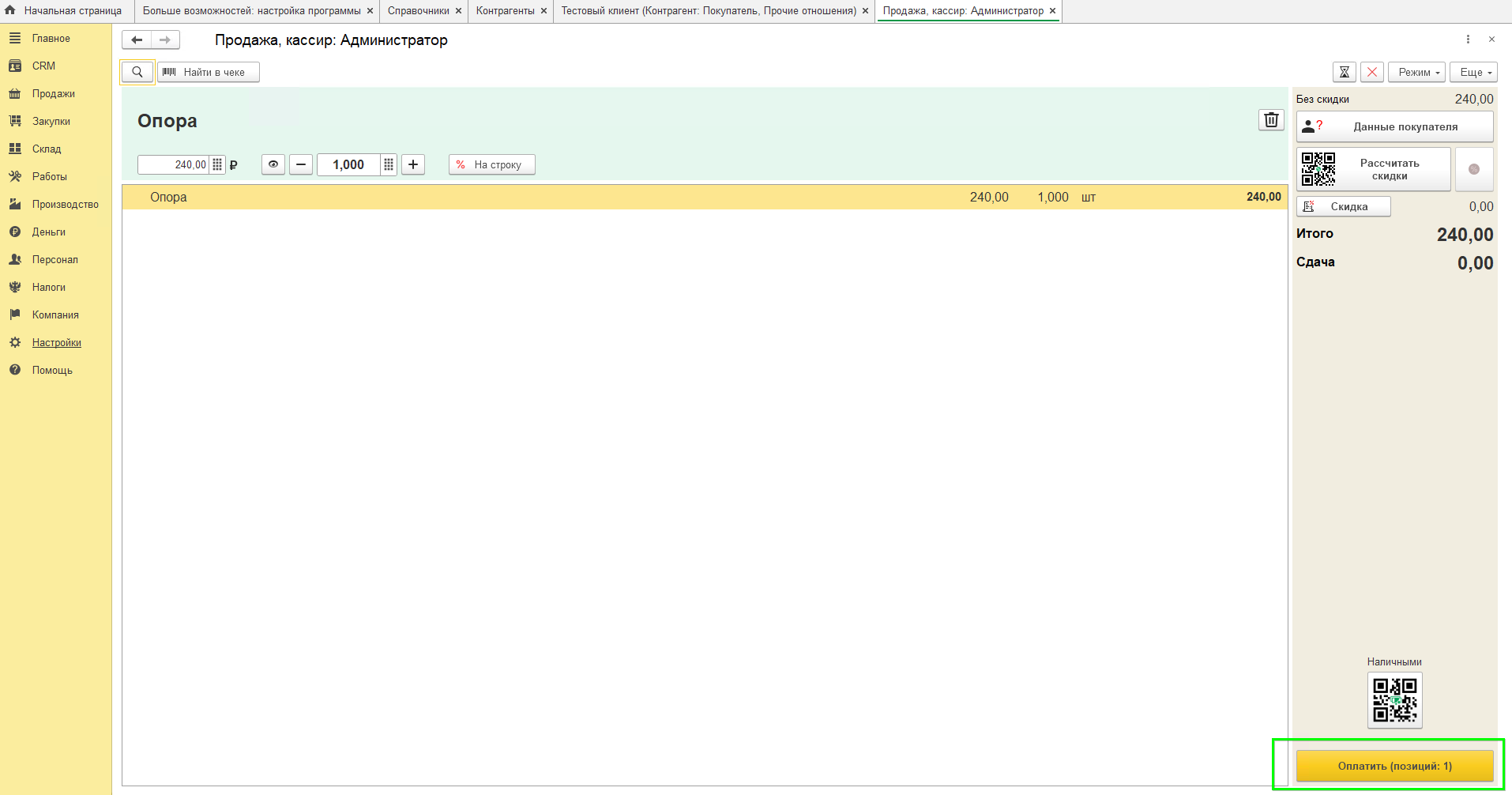Viewport: 1512px width, 795px height.
Task: Close the Тестовый клиент tab
Action: [x=865, y=11]
